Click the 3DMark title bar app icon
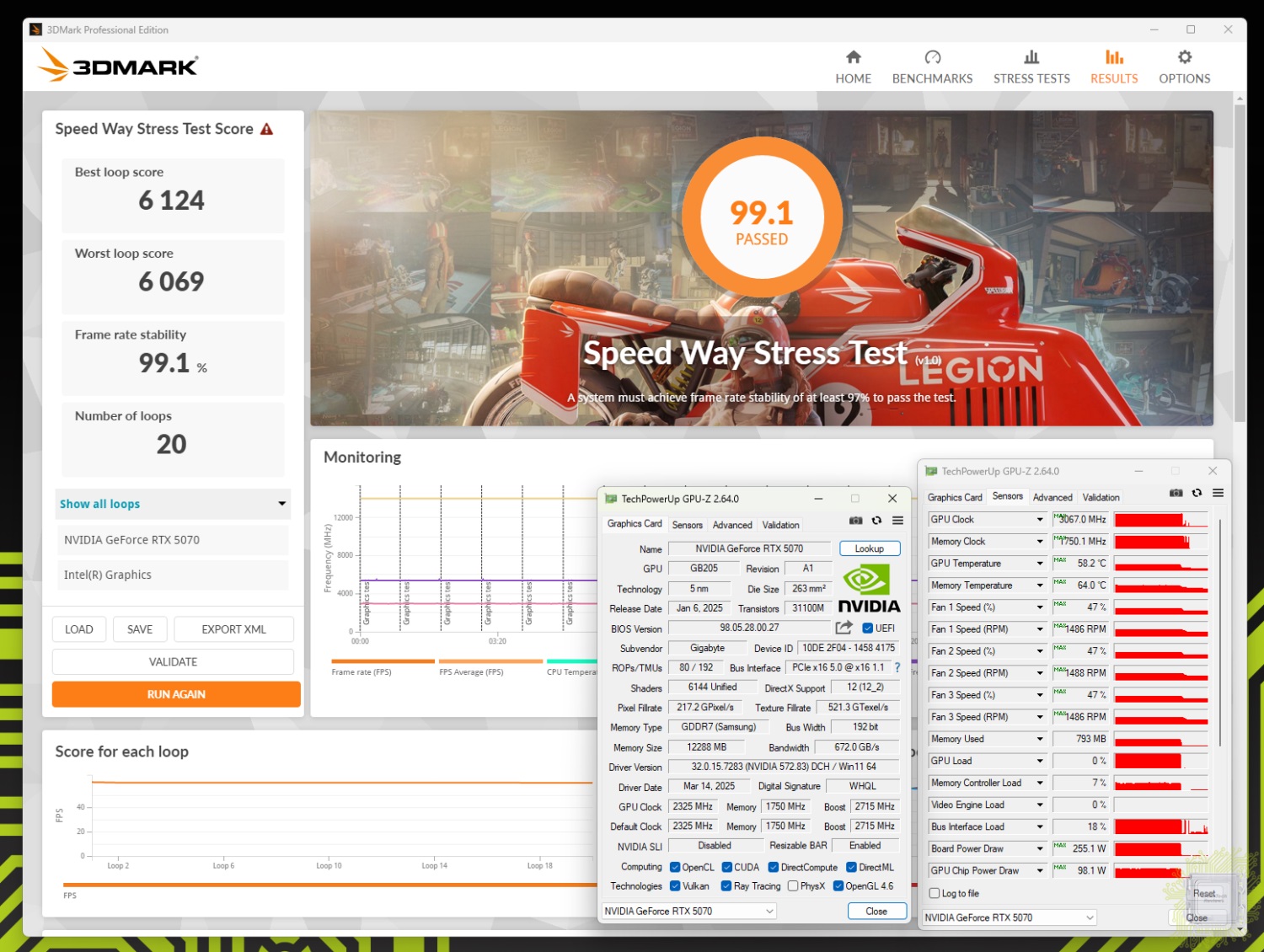 (x=35, y=29)
